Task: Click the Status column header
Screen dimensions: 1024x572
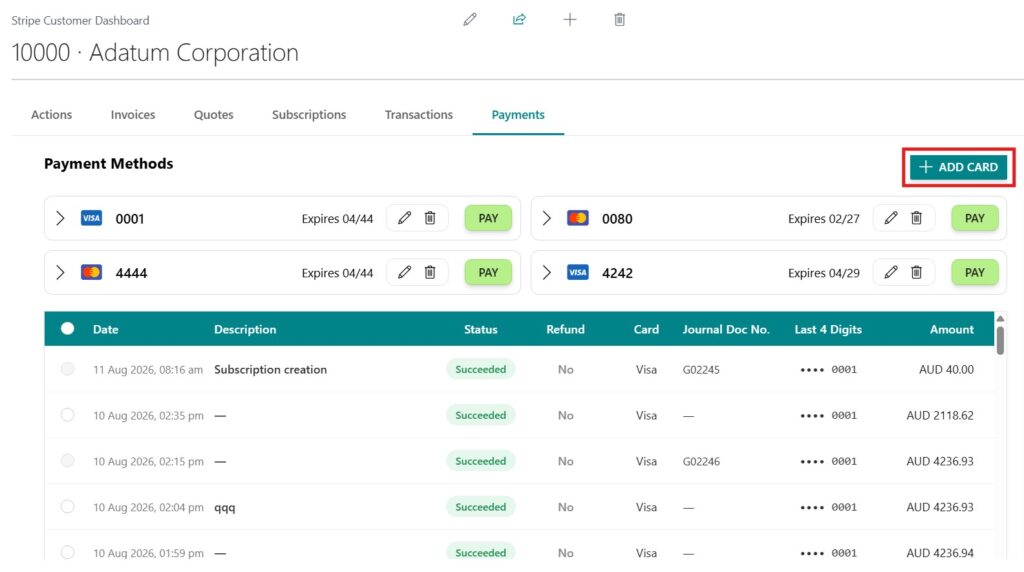Action: point(481,329)
